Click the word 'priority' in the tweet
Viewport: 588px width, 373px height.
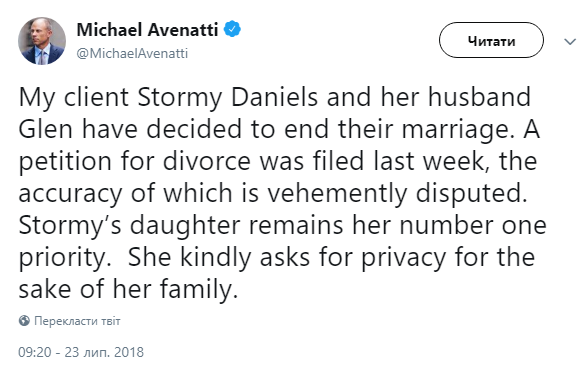click(x=63, y=259)
